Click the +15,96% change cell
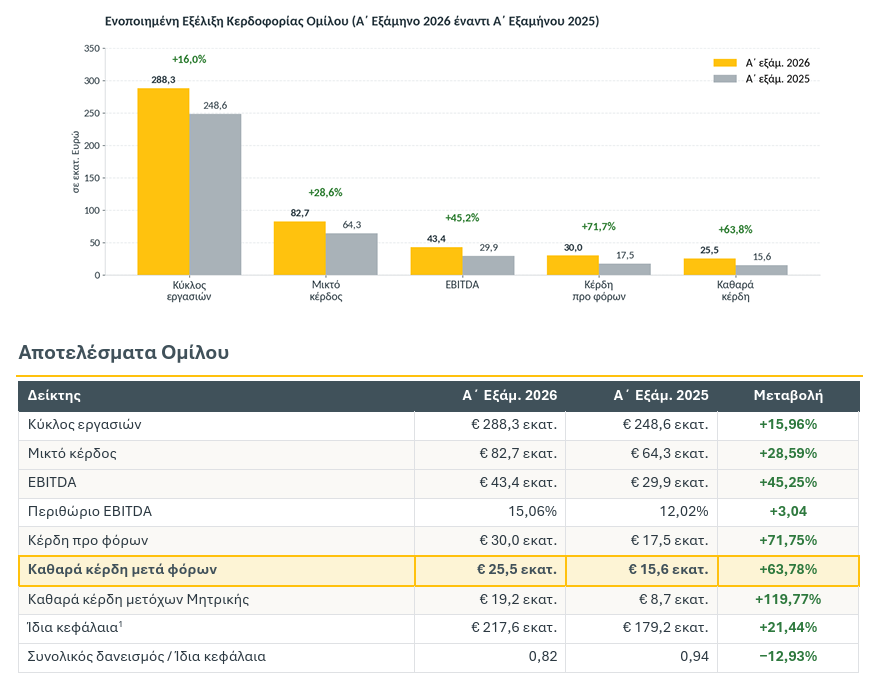This screenshot has height=674, width=874. point(788,424)
